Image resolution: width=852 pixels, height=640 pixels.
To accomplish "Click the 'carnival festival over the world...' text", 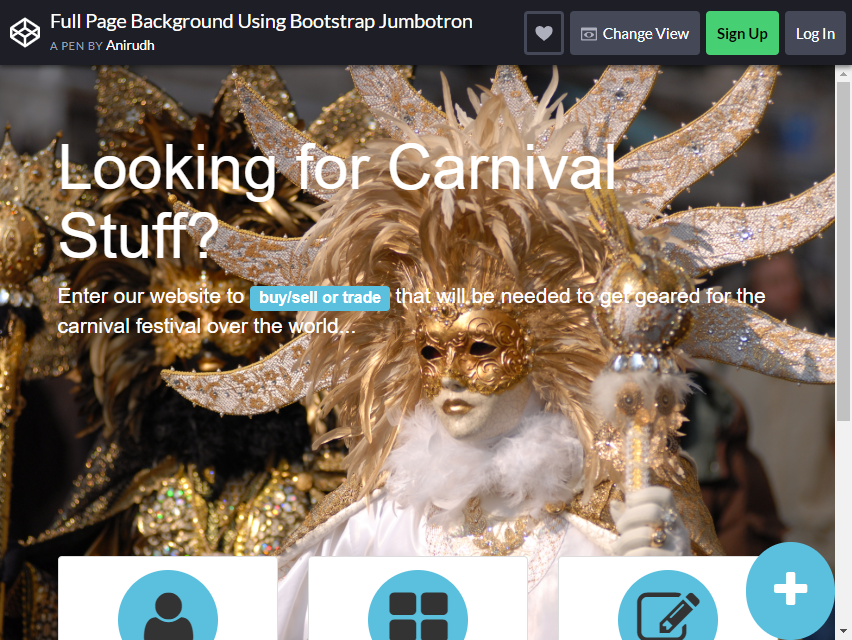I will pyautogui.click(x=206, y=327).
